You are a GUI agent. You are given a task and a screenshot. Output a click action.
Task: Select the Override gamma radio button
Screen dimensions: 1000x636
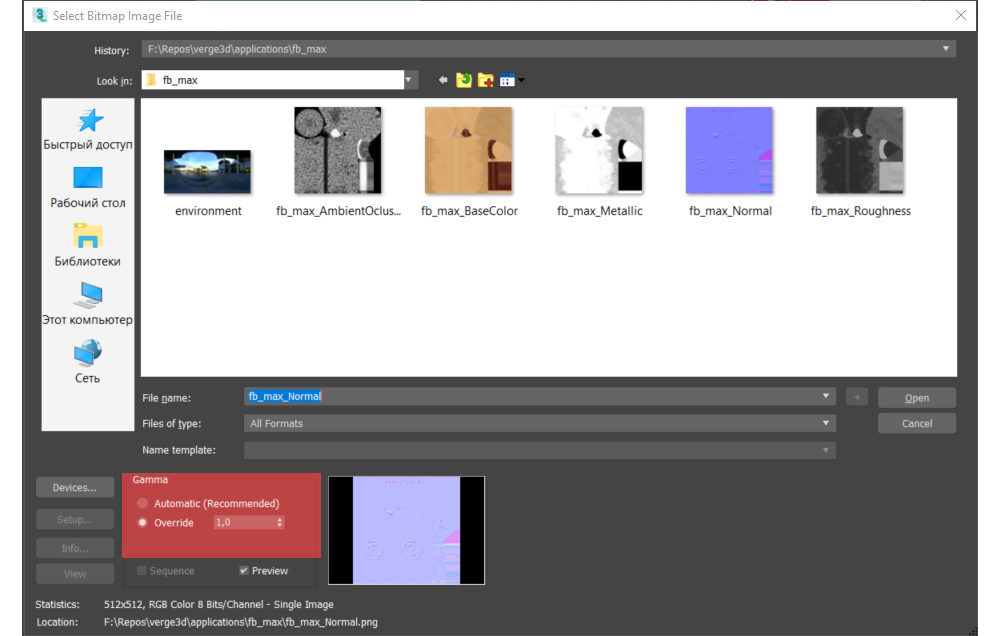pyautogui.click(x=143, y=522)
